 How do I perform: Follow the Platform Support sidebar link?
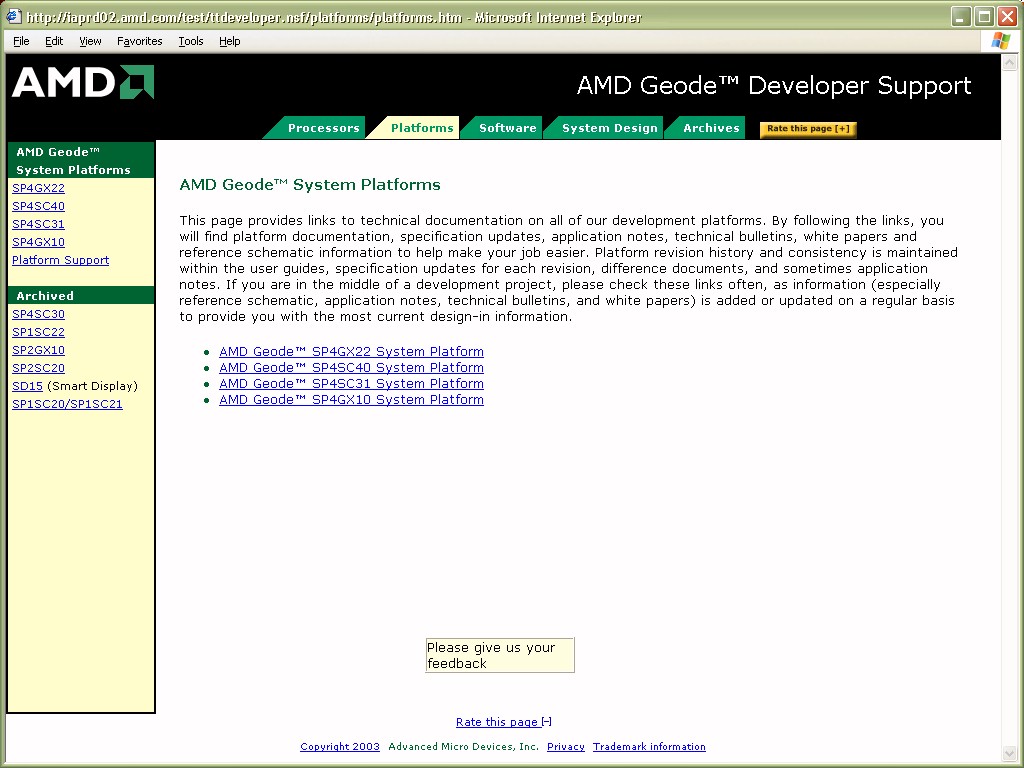pyautogui.click(x=60, y=260)
